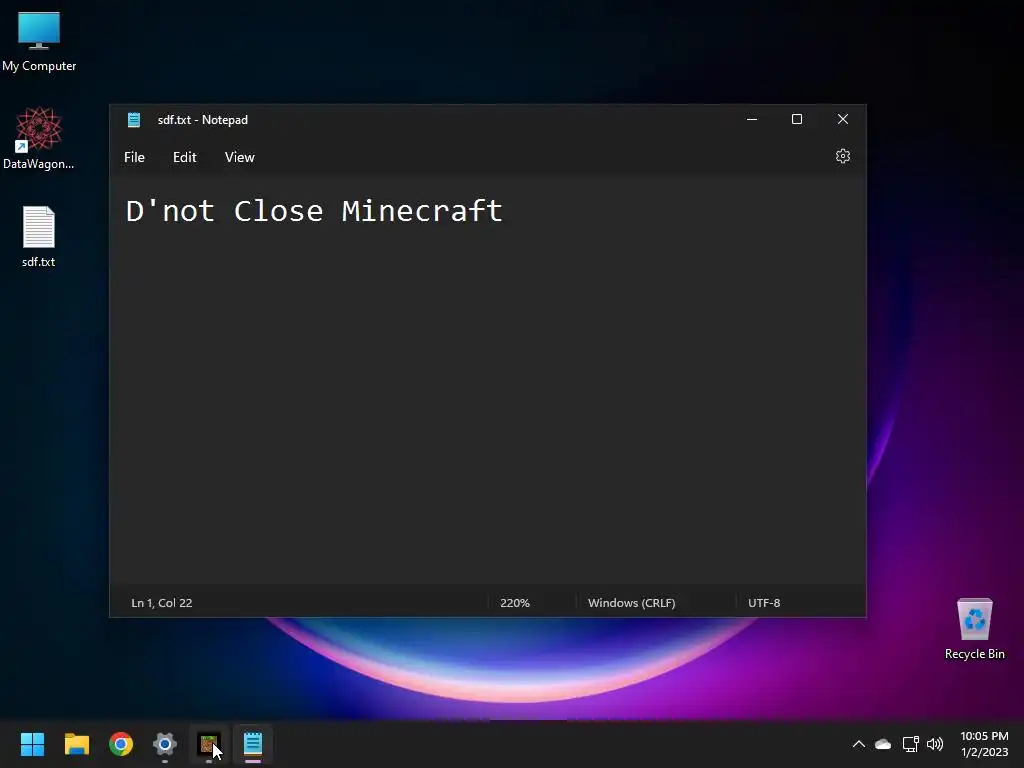Click the 'sdf.txt - Notepad' window title
The height and width of the screenshot is (768, 1024).
(202, 120)
